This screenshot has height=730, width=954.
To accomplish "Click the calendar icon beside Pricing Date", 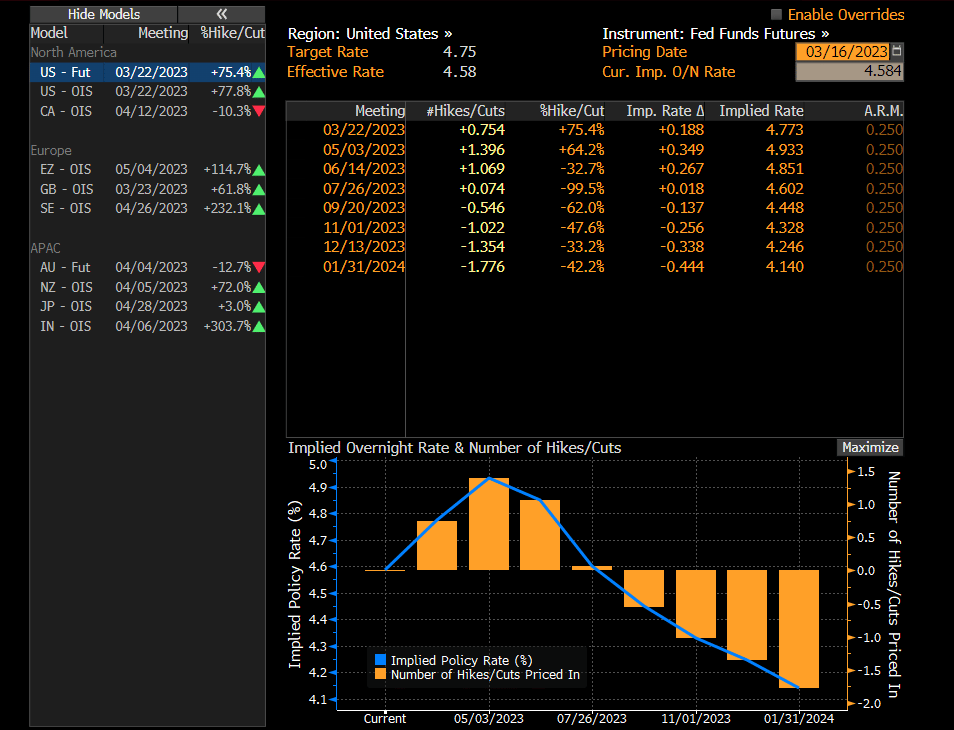I will click(x=896, y=52).
